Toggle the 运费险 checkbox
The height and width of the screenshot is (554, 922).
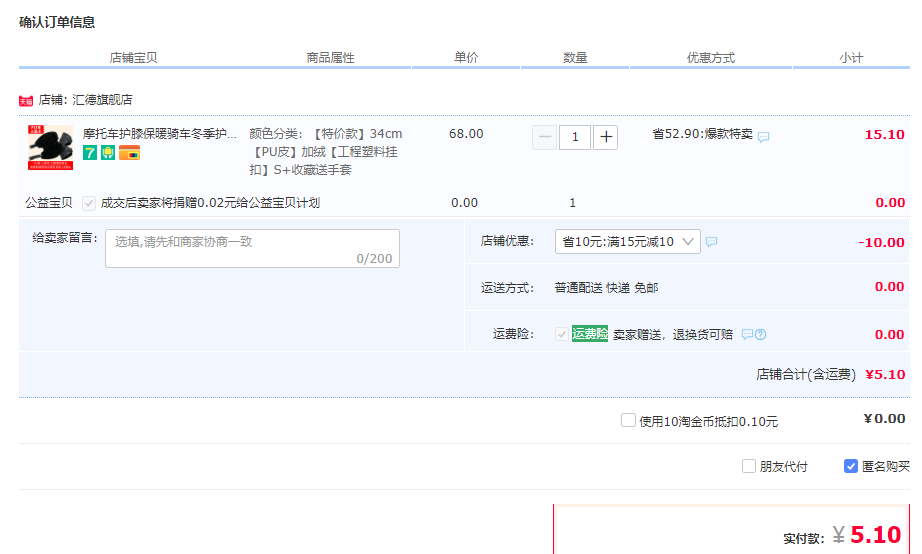562,334
